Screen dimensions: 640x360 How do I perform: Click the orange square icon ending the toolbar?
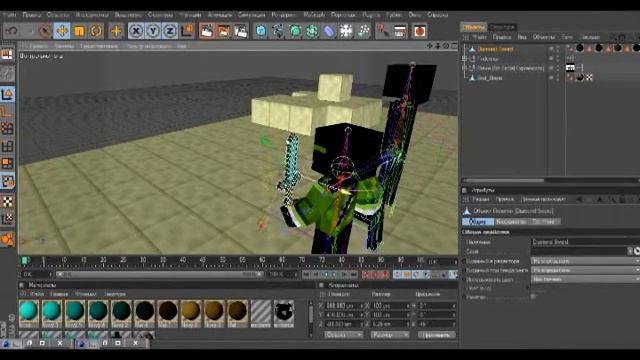420,31
